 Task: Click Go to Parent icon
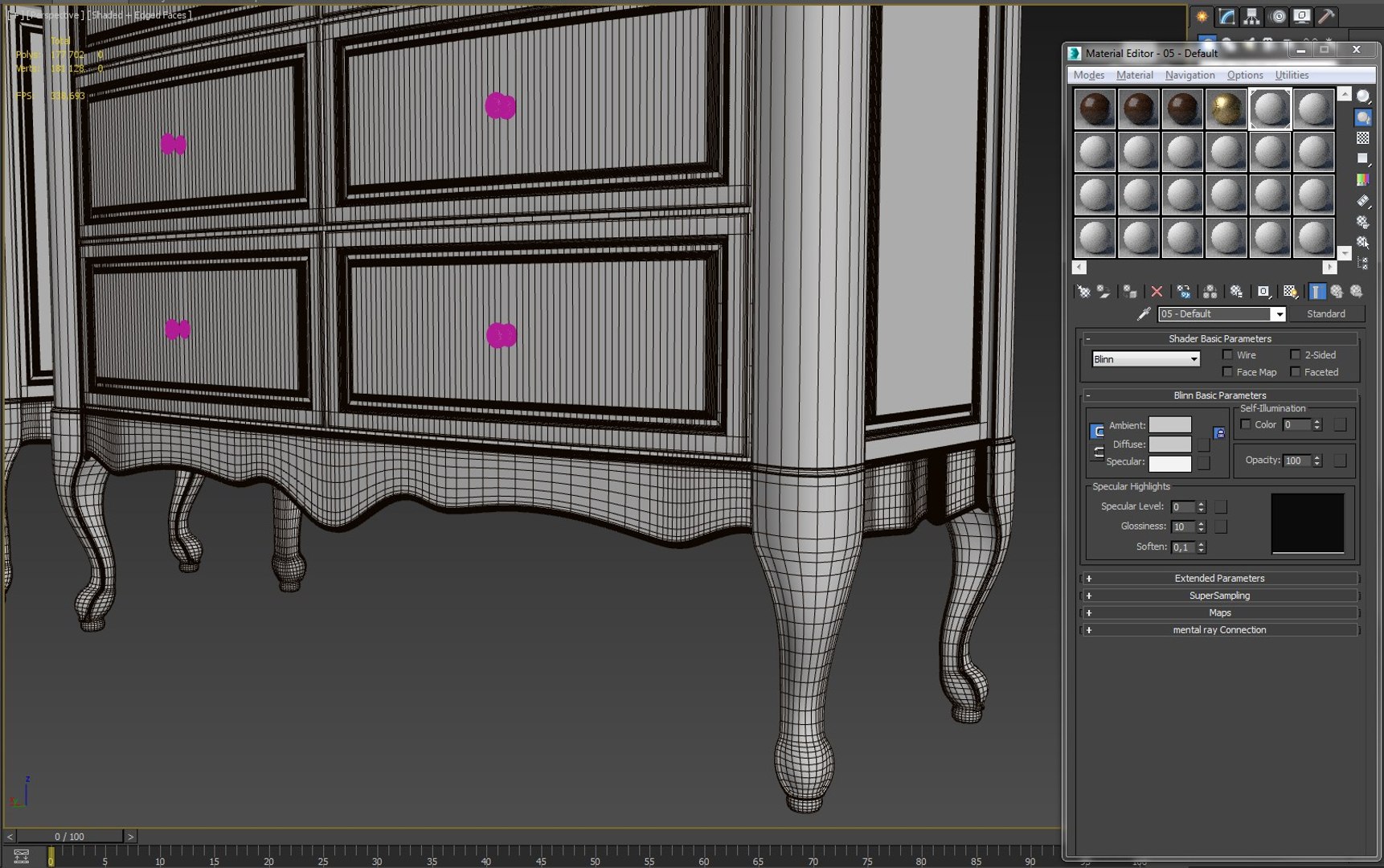(1337, 292)
